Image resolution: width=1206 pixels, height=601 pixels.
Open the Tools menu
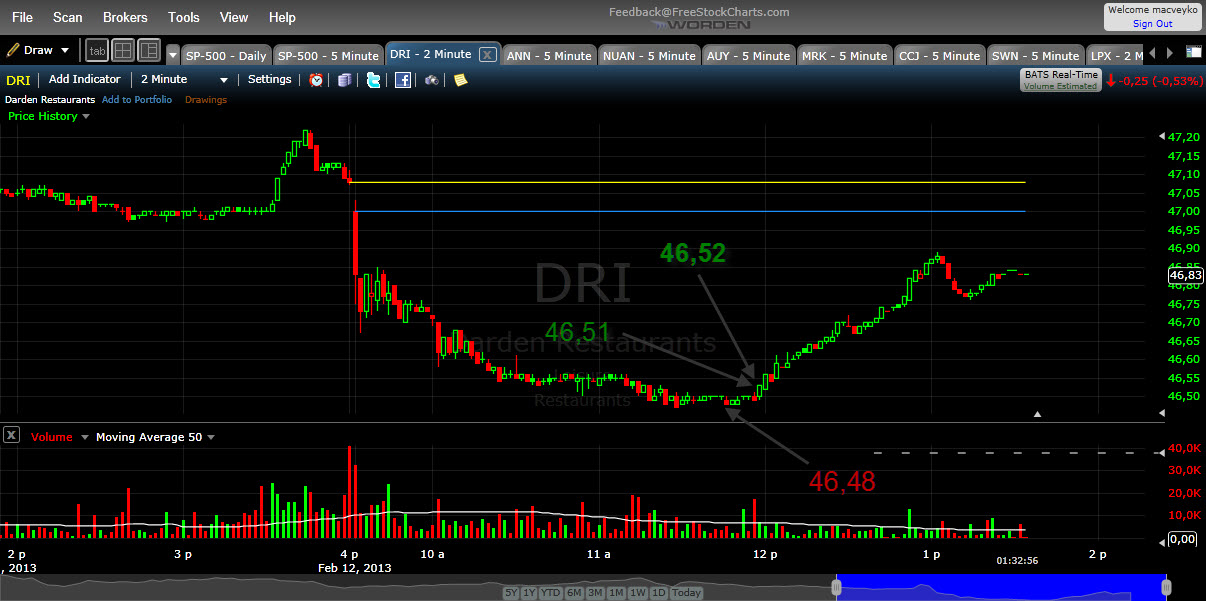(x=184, y=17)
